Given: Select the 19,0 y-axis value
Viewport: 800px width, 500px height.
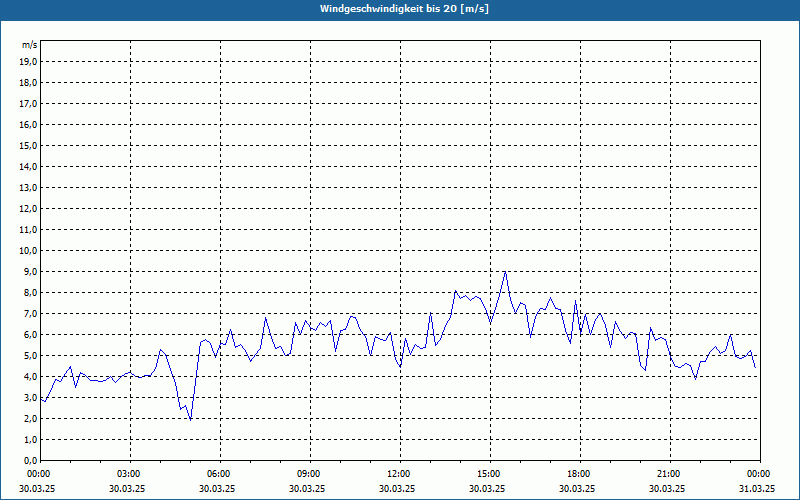Looking at the screenshot, I should click(28, 62).
